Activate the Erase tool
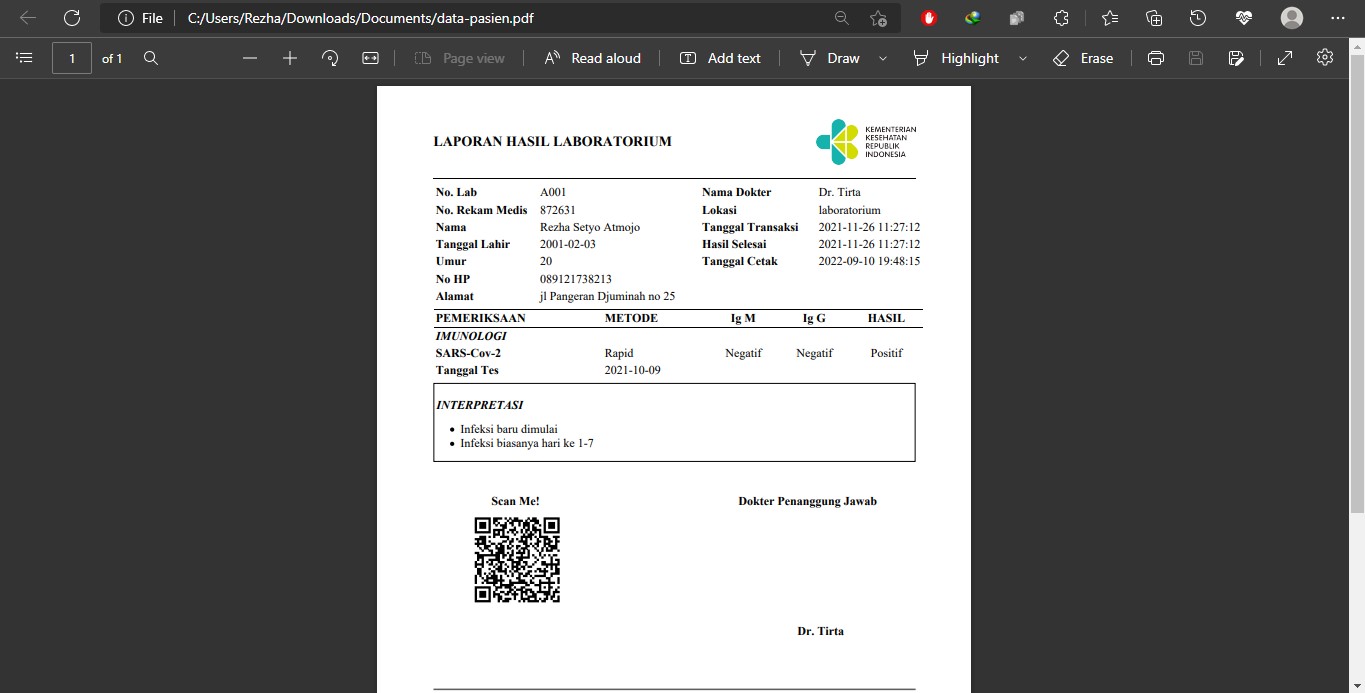The height and width of the screenshot is (693, 1365). [x=1083, y=58]
